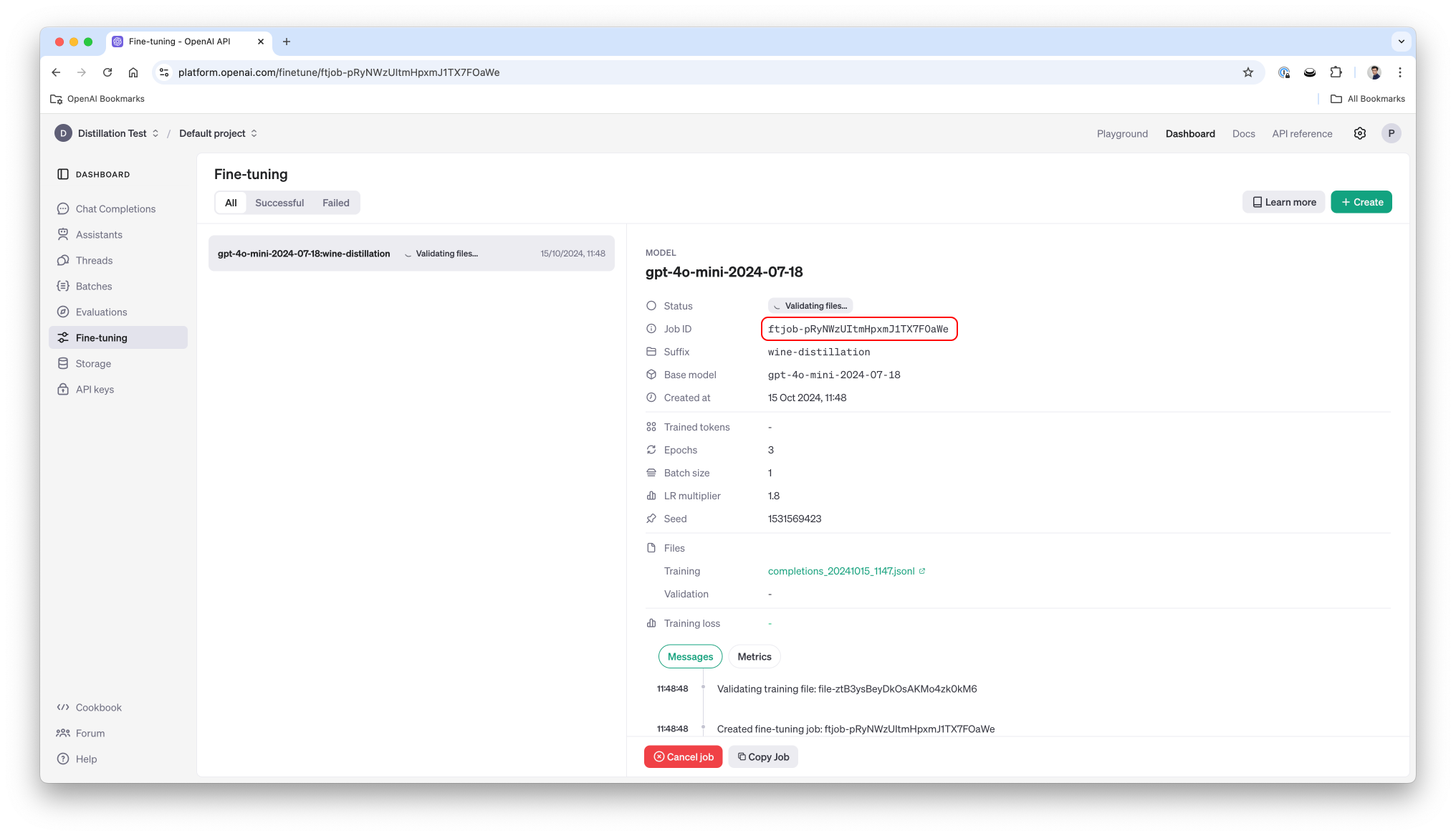The height and width of the screenshot is (836, 1456).
Task: Open the browser Extensions puzzle icon
Action: point(1336,72)
